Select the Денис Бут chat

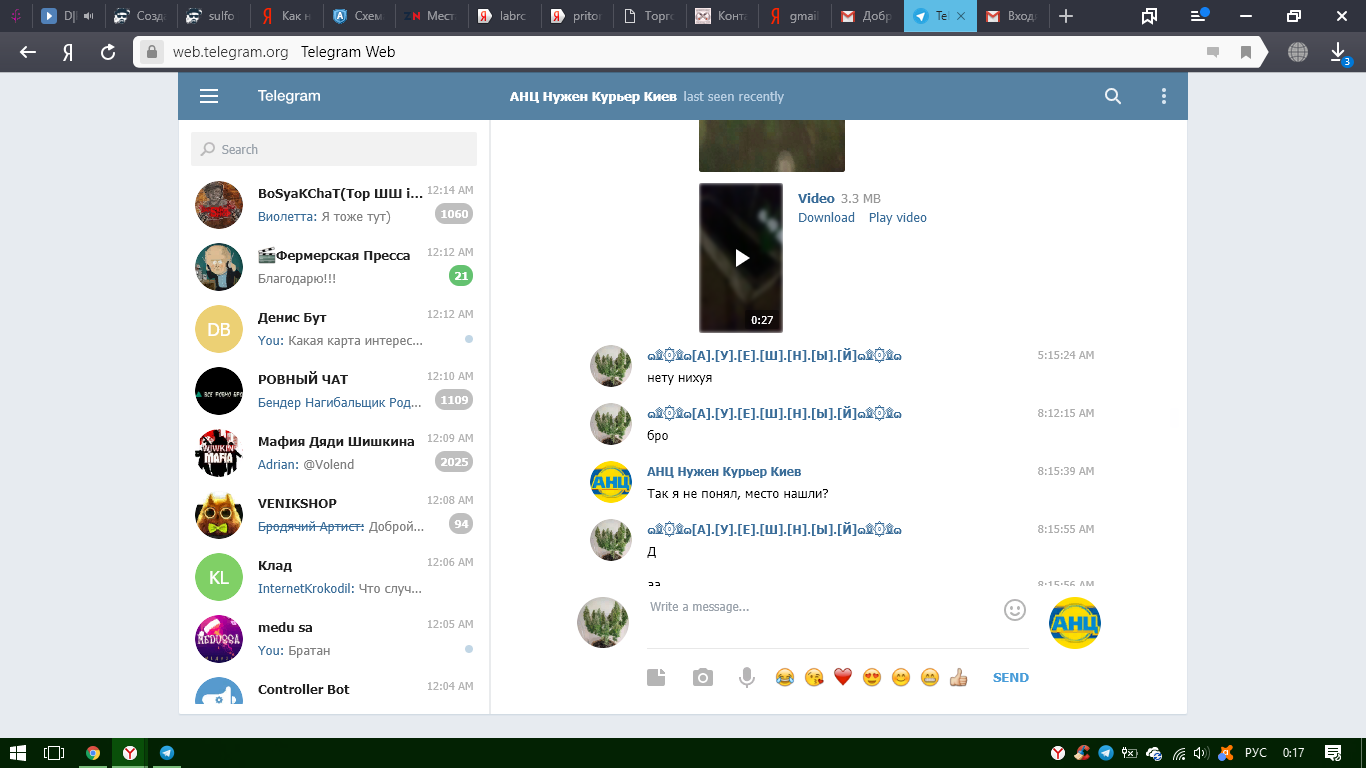tap(334, 329)
